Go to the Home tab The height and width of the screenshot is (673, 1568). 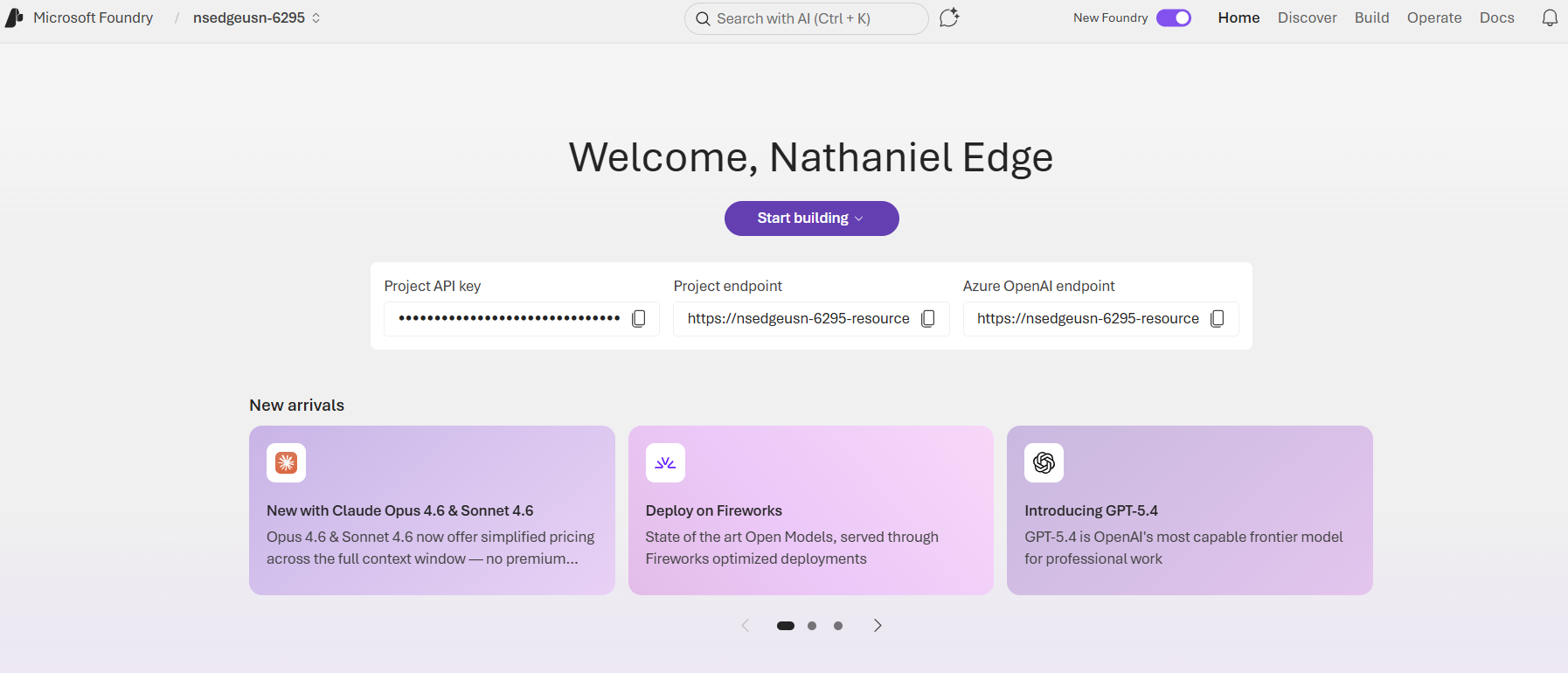[1238, 17]
